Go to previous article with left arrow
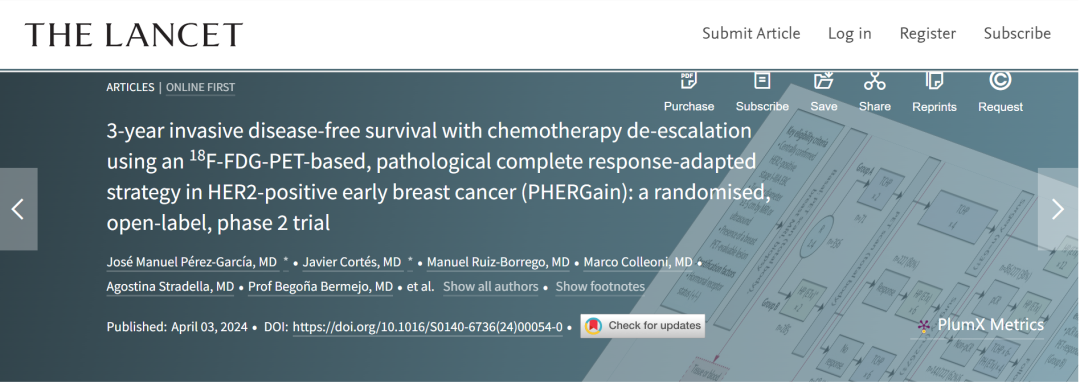The height and width of the screenshot is (383, 1080). point(19,209)
